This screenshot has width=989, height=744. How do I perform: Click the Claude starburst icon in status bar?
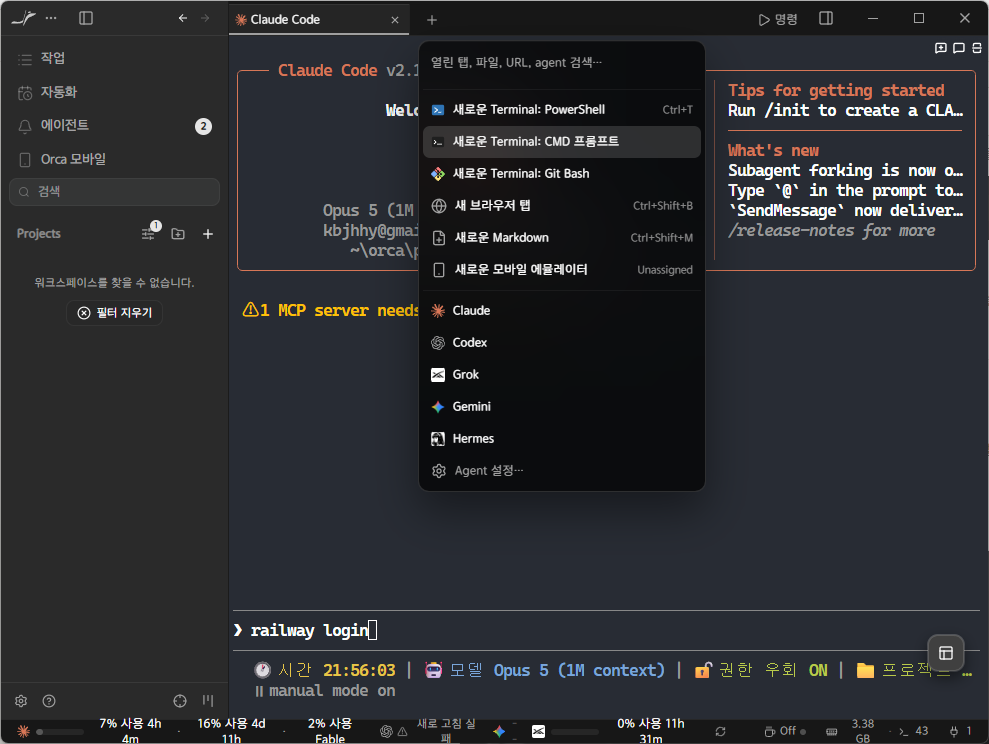pos(23,731)
